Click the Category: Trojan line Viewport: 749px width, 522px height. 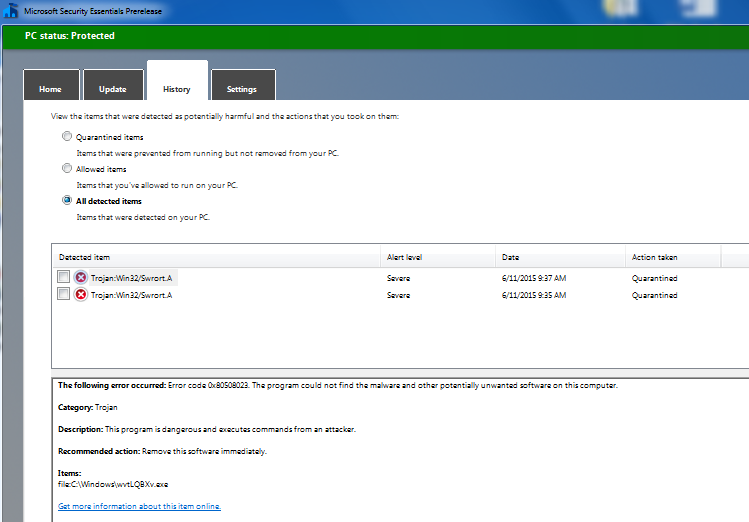pos(88,407)
